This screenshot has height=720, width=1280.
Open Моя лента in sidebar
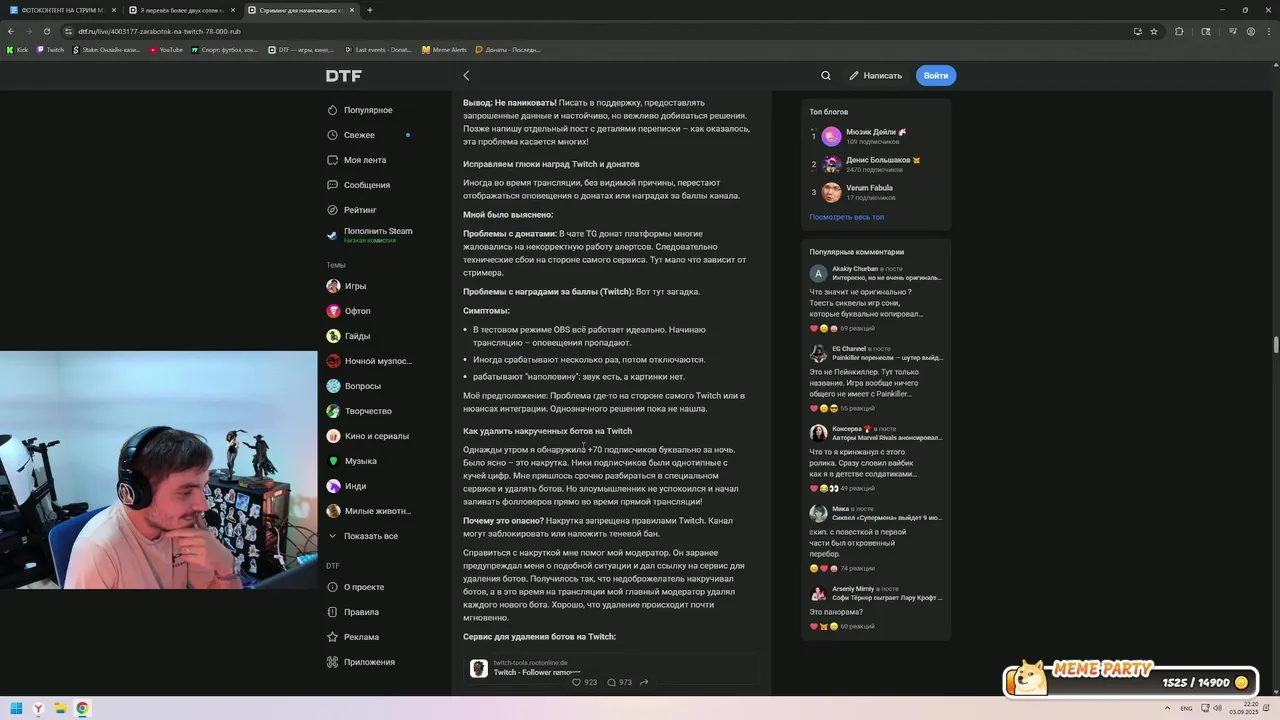(365, 160)
